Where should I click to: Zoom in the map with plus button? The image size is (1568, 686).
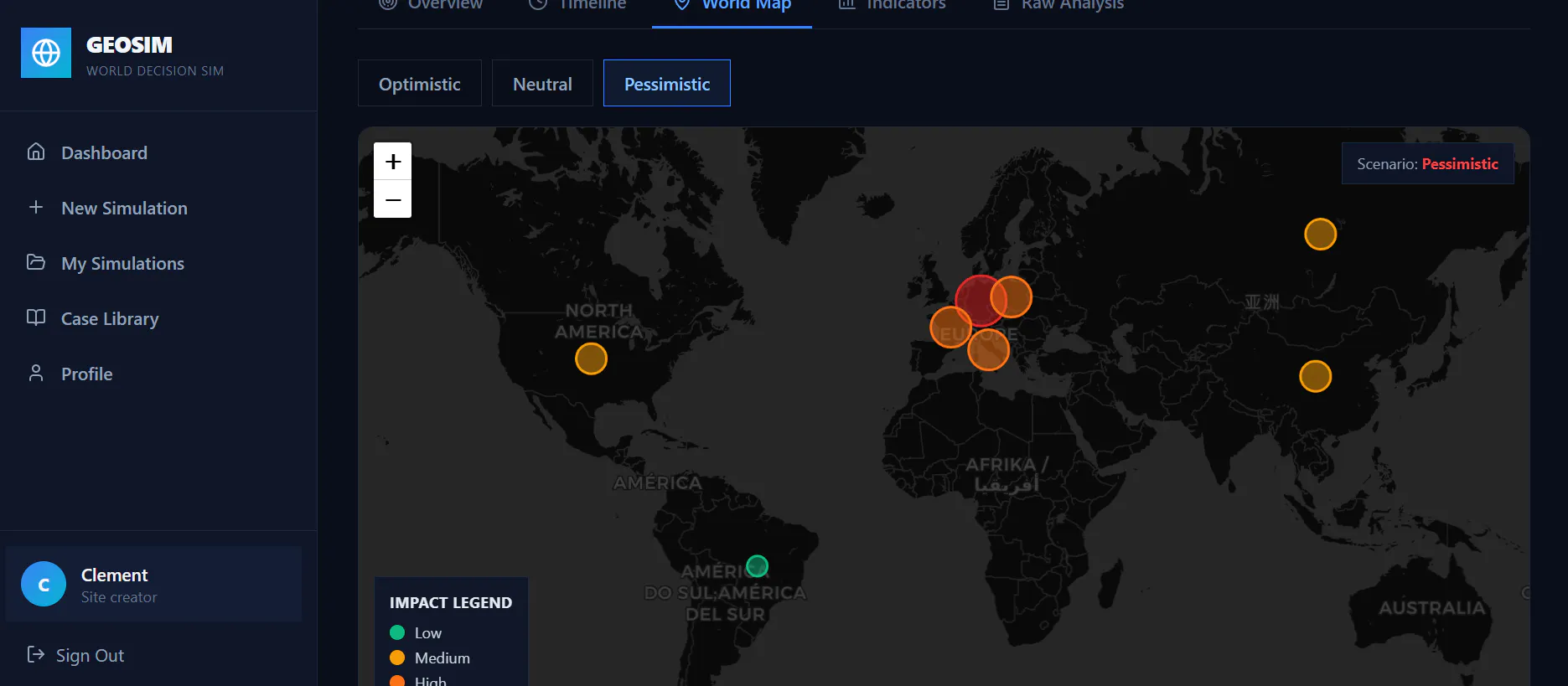pyautogui.click(x=392, y=162)
